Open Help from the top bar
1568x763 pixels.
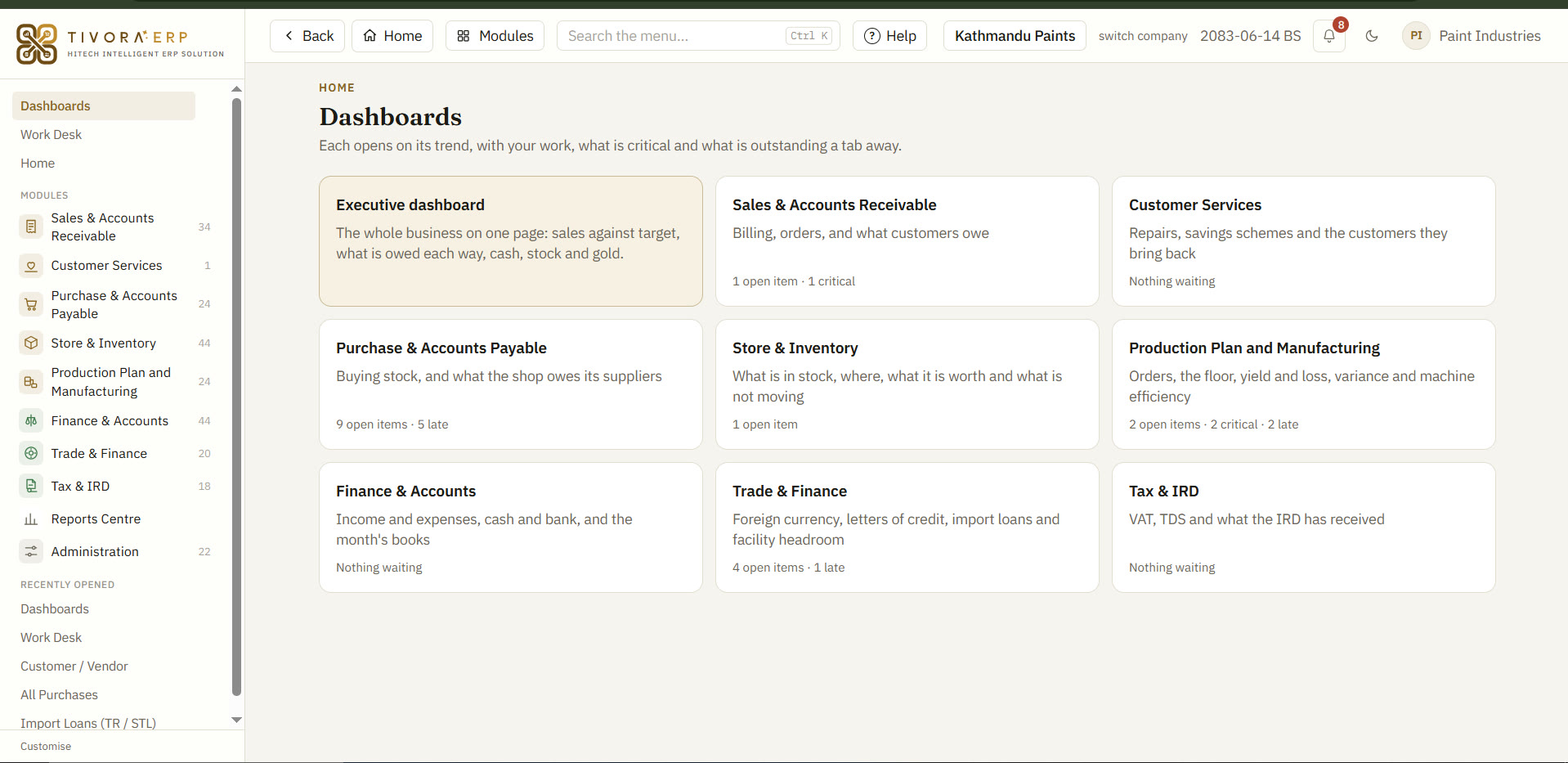coord(889,36)
